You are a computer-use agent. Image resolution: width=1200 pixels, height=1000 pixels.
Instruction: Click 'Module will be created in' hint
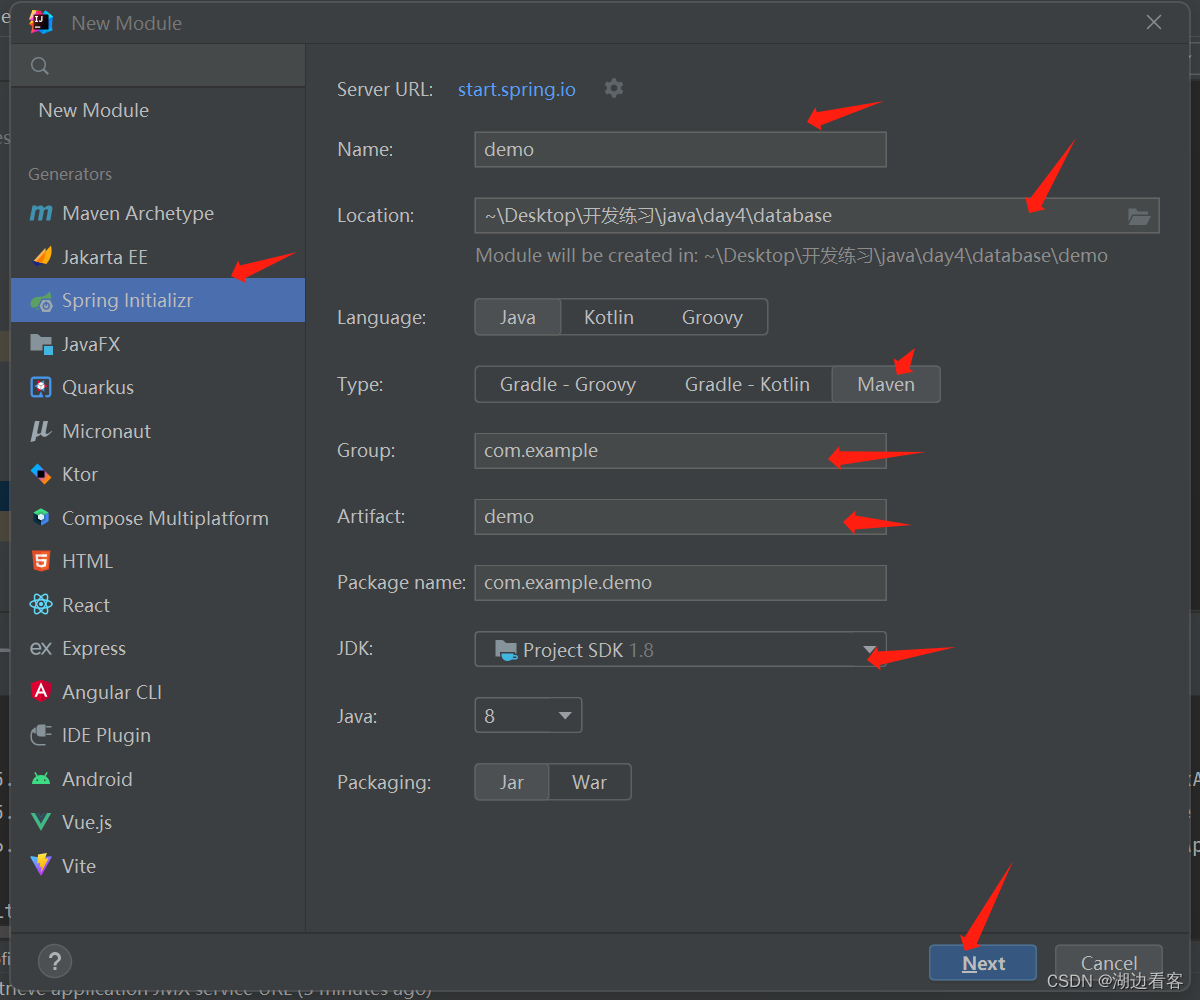click(x=791, y=256)
